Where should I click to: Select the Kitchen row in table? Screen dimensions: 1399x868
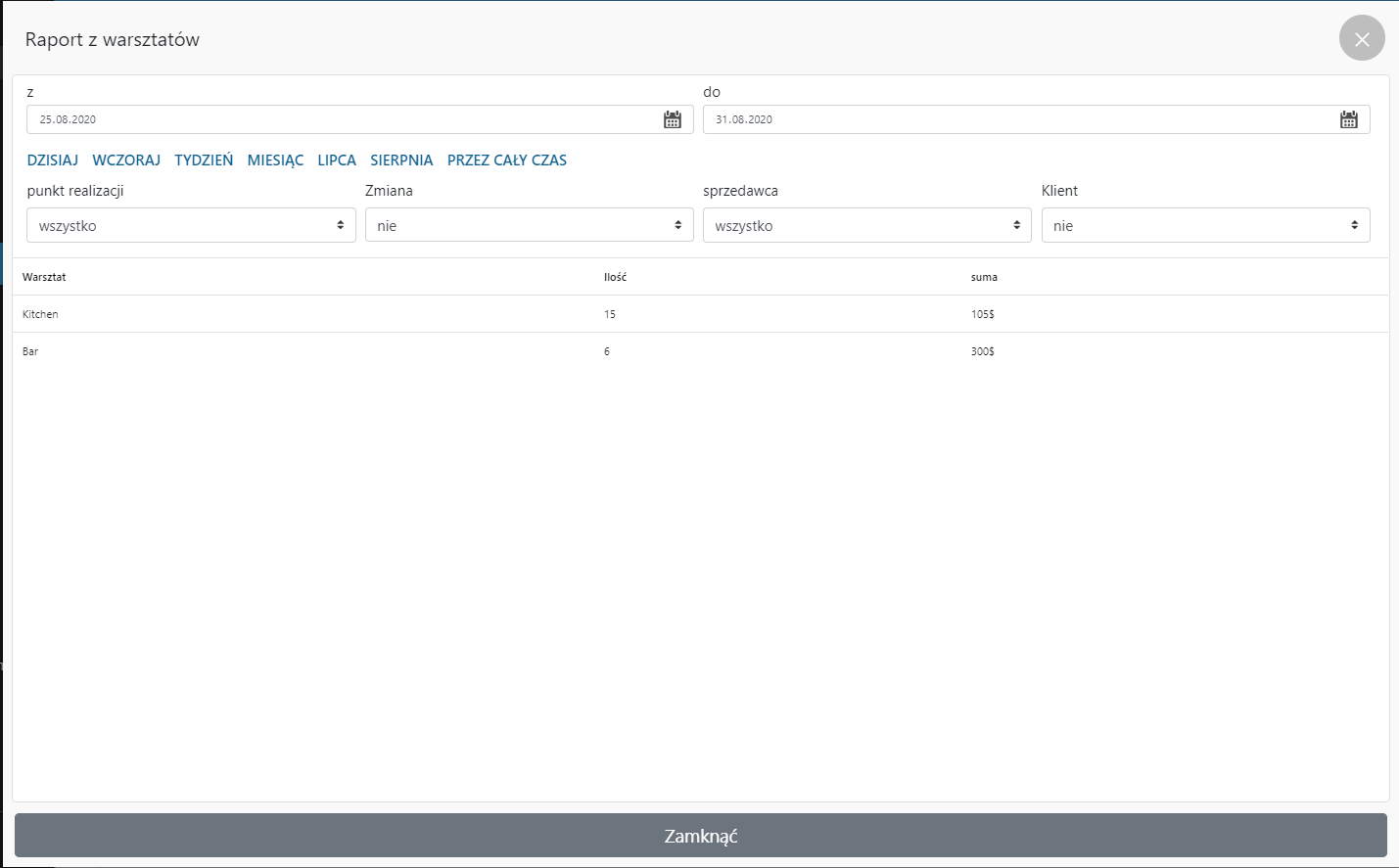[x=40, y=314]
